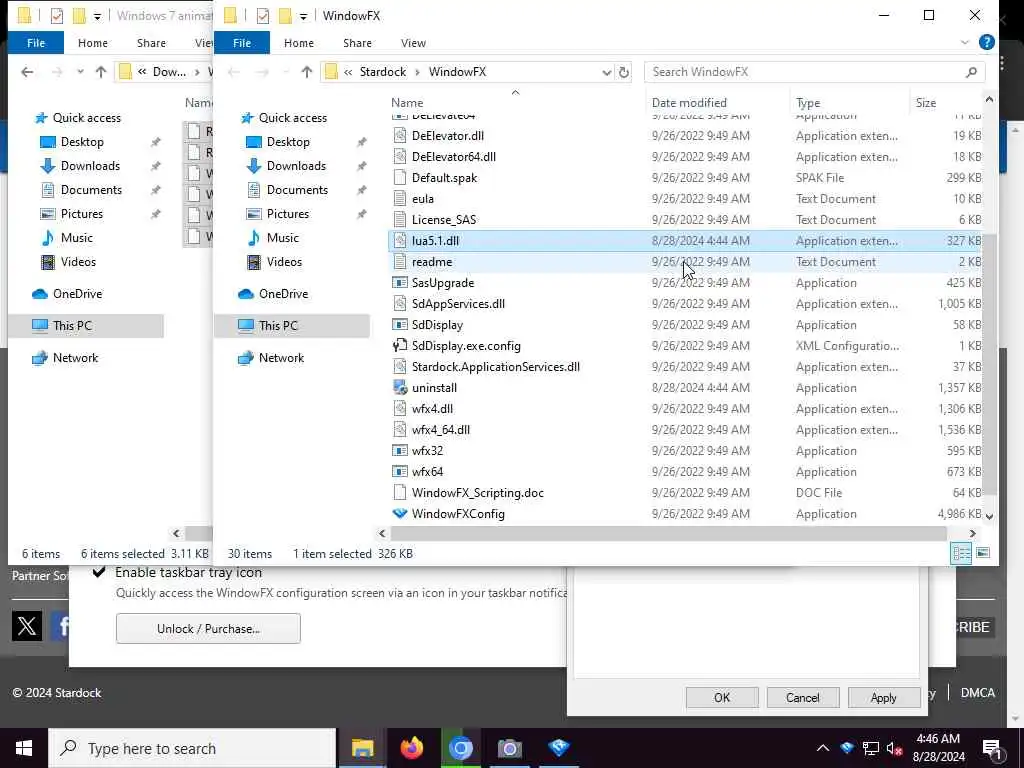Select the wfx32 application icon
The image size is (1024, 768).
click(x=400, y=451)
